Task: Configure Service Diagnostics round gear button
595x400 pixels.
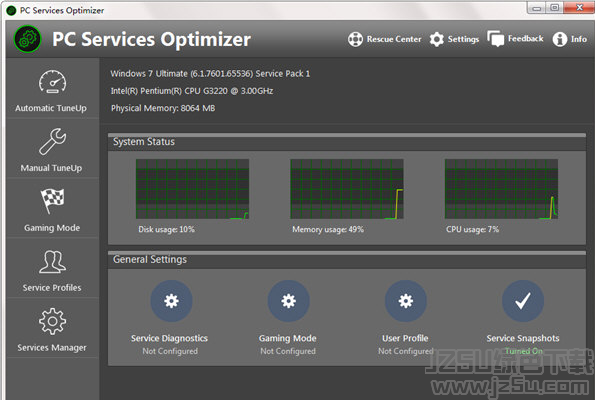Action: (171, 301)
